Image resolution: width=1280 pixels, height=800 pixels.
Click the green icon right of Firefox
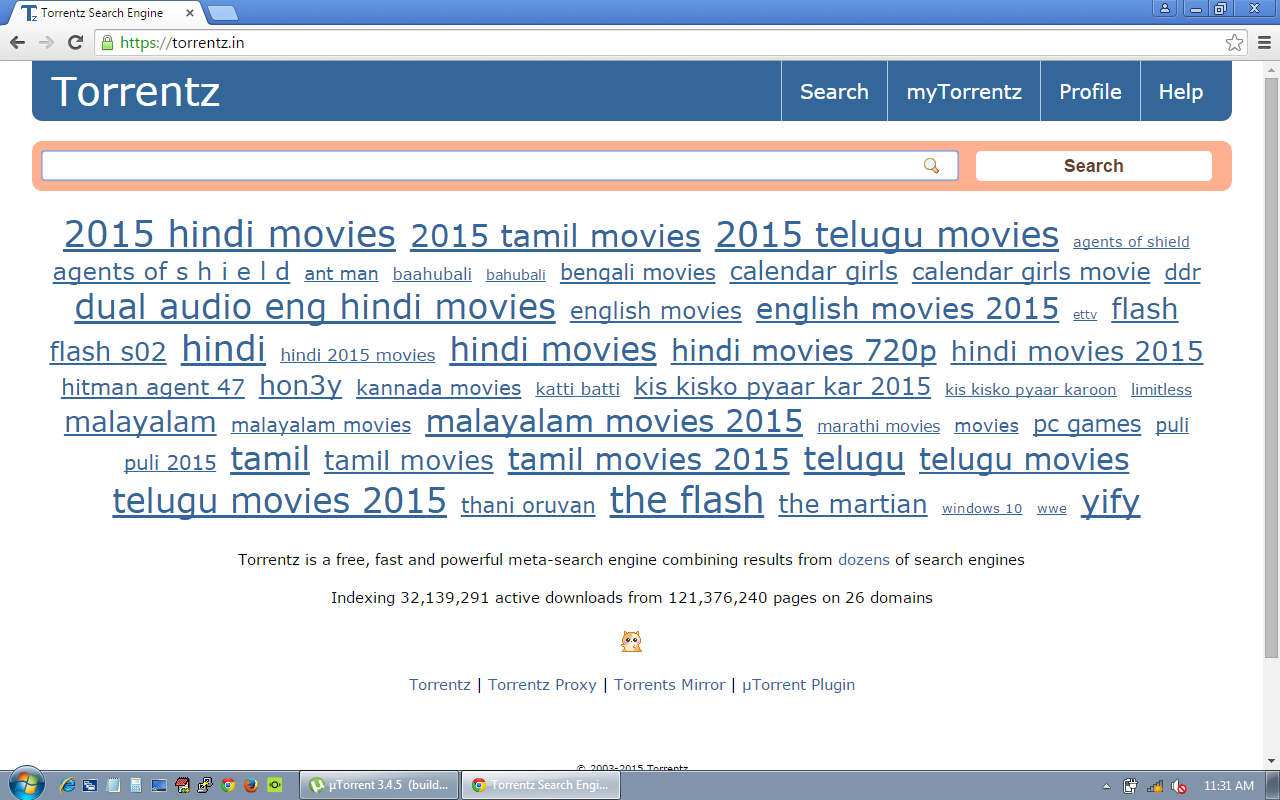274,785
